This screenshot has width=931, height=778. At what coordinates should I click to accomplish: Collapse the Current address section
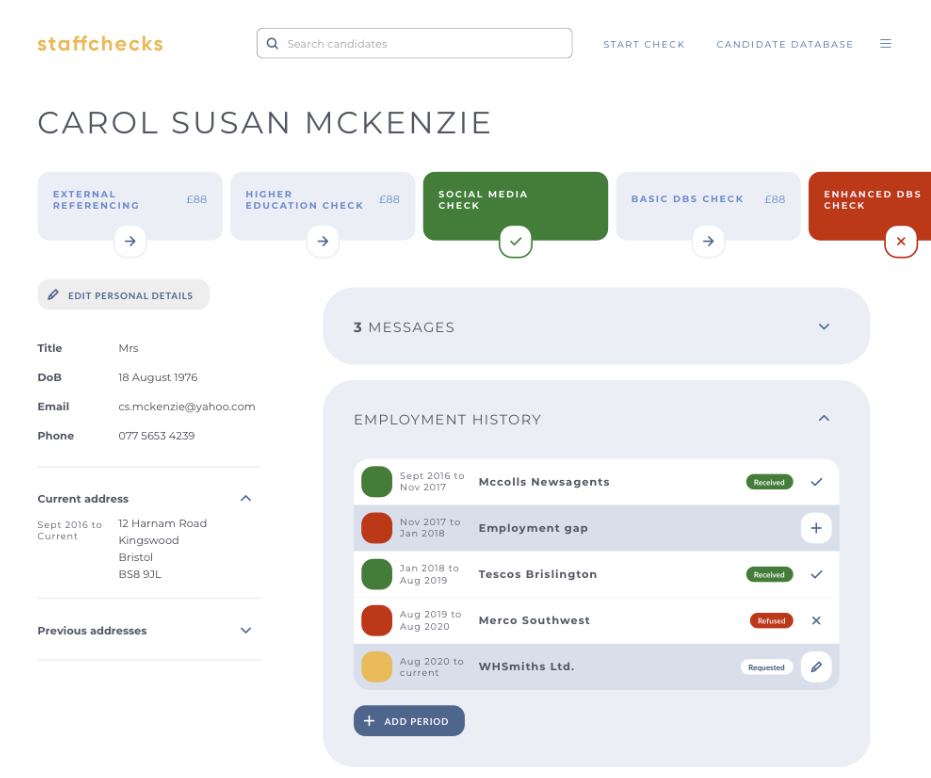[246, 499]
